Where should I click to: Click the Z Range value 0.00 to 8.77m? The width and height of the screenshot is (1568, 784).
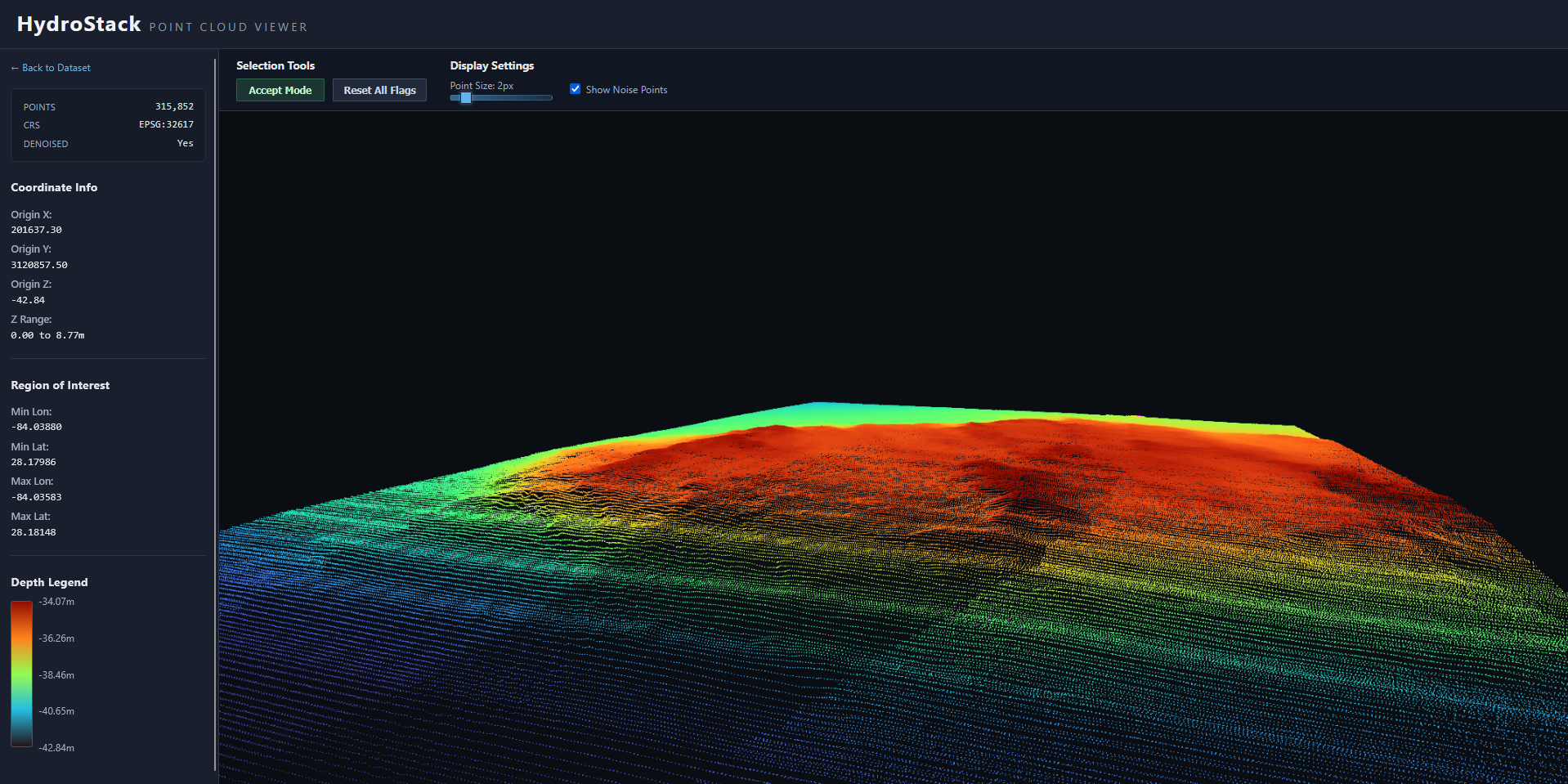[47, 334]
